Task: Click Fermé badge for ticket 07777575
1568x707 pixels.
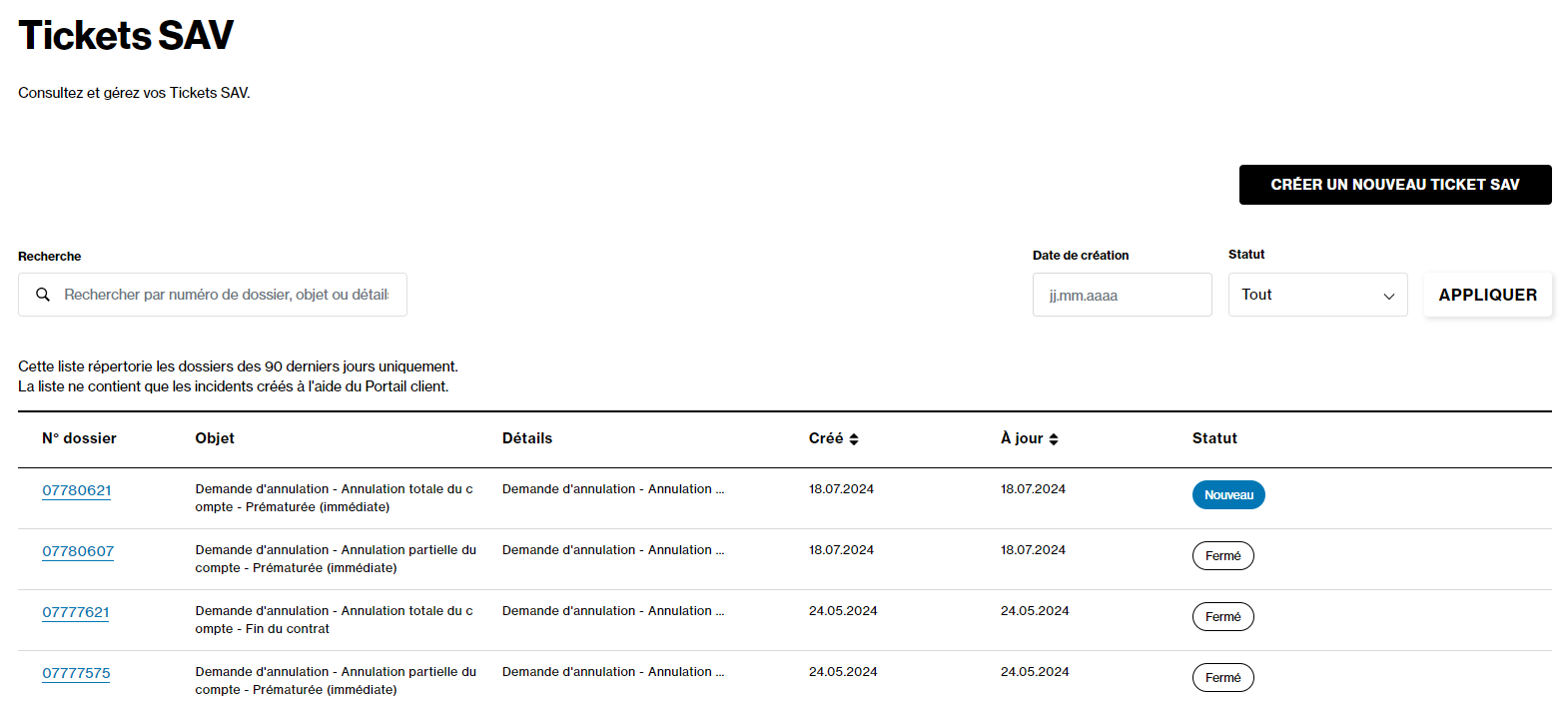Action: [1222, 678]
